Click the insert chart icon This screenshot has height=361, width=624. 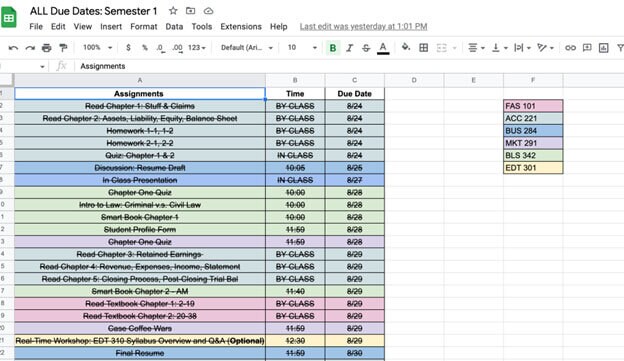(604, 48)
